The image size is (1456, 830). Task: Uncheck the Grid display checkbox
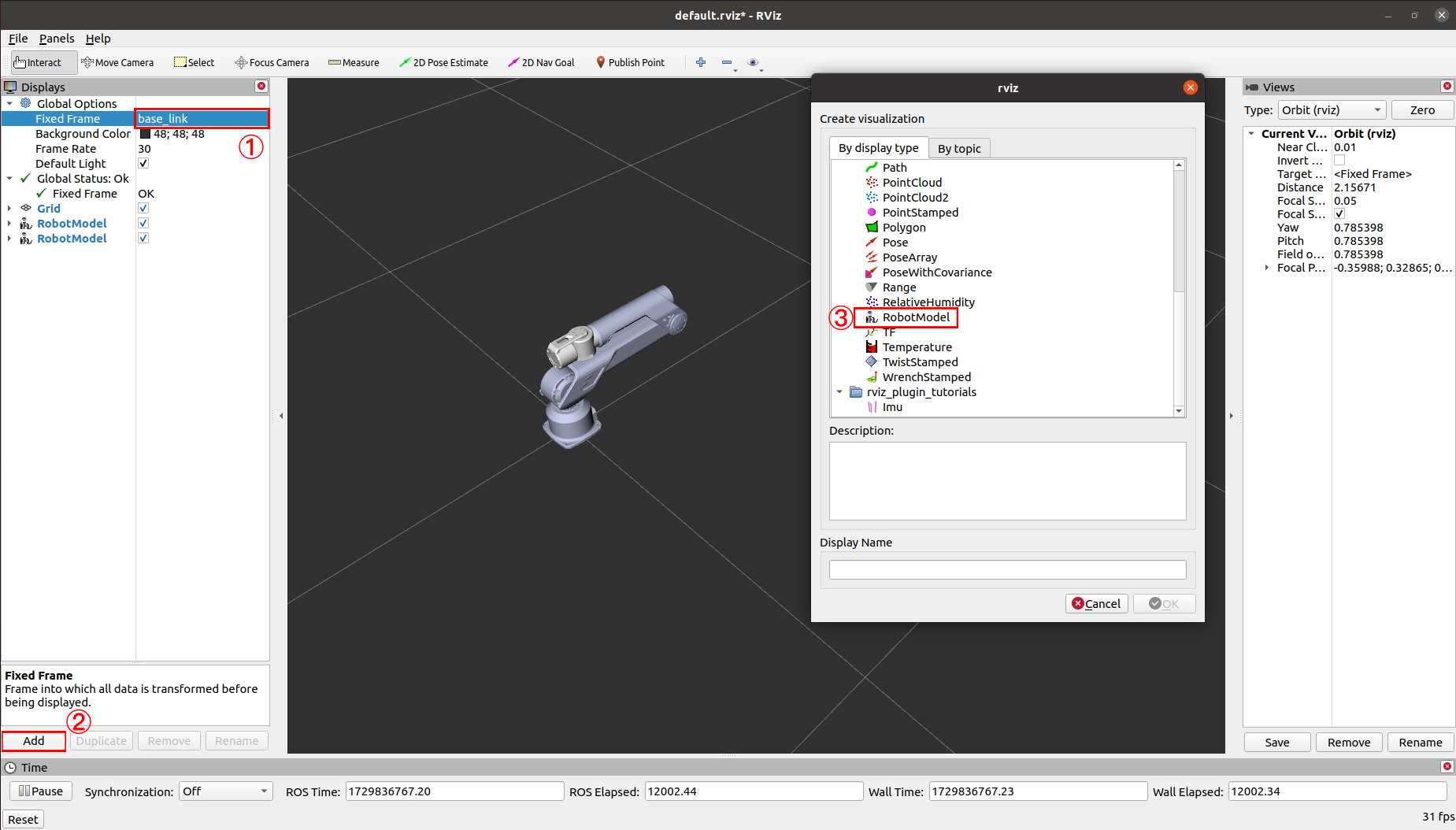143,209
